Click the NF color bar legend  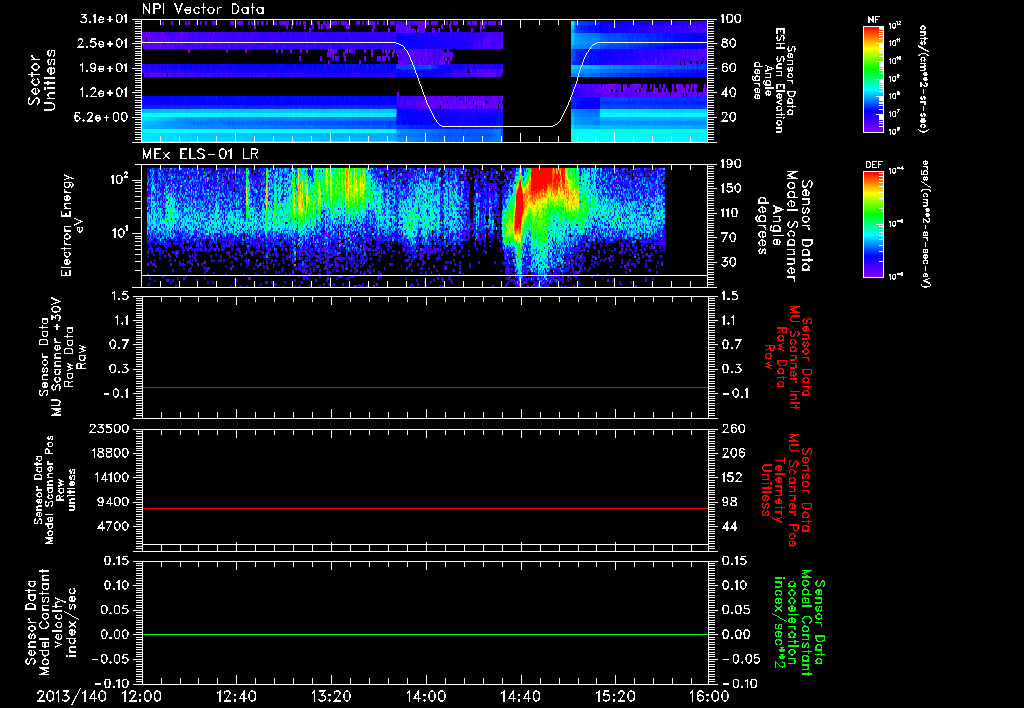coord(874,78)
